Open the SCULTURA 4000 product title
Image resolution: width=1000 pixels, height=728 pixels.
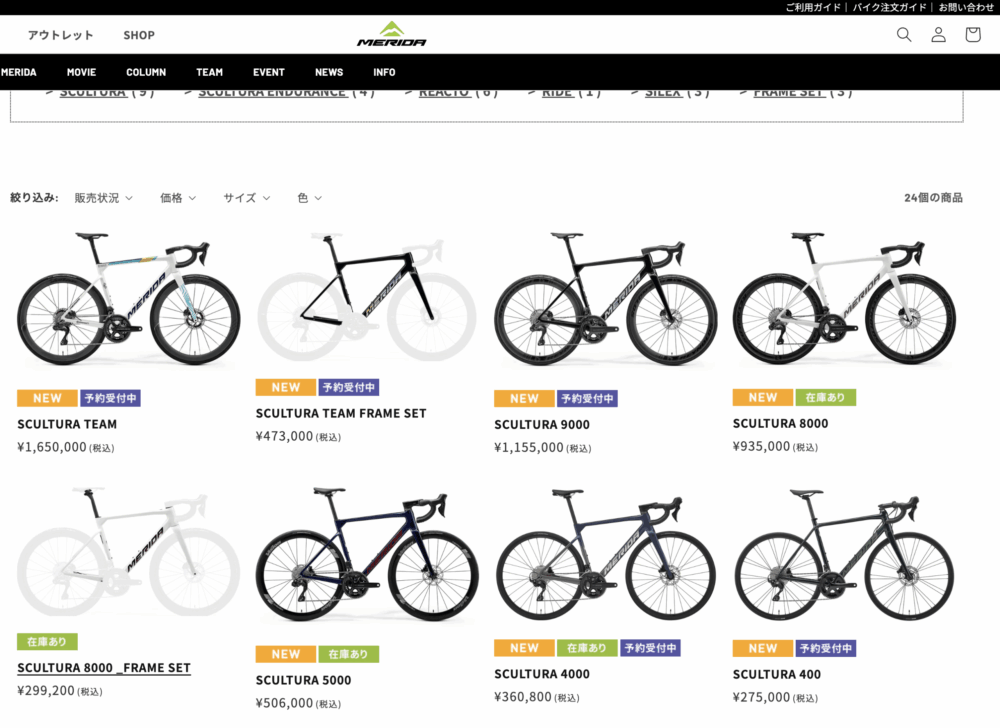(x=542, y=674)
